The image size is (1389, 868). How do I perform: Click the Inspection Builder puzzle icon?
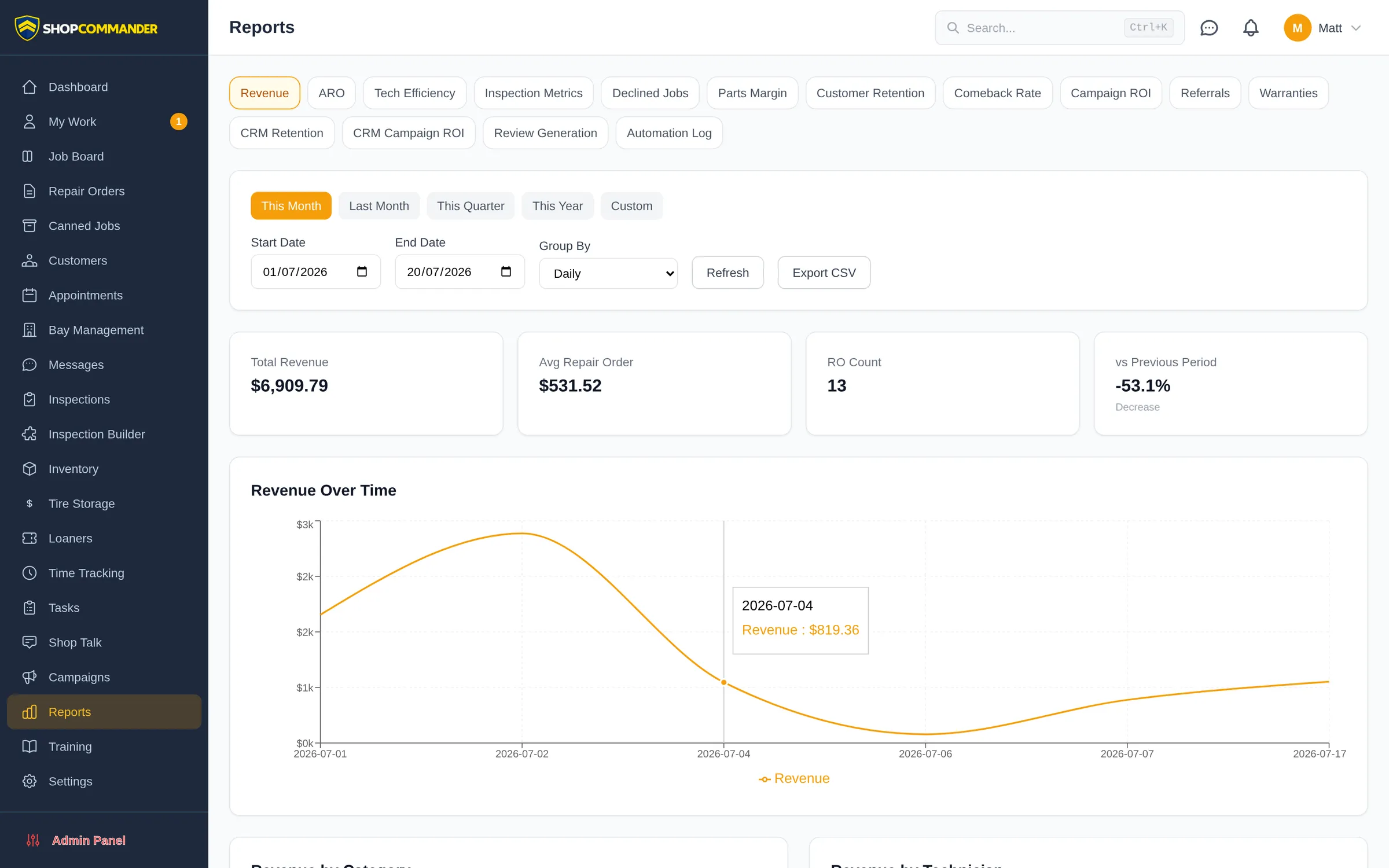(x=30, y=434)
